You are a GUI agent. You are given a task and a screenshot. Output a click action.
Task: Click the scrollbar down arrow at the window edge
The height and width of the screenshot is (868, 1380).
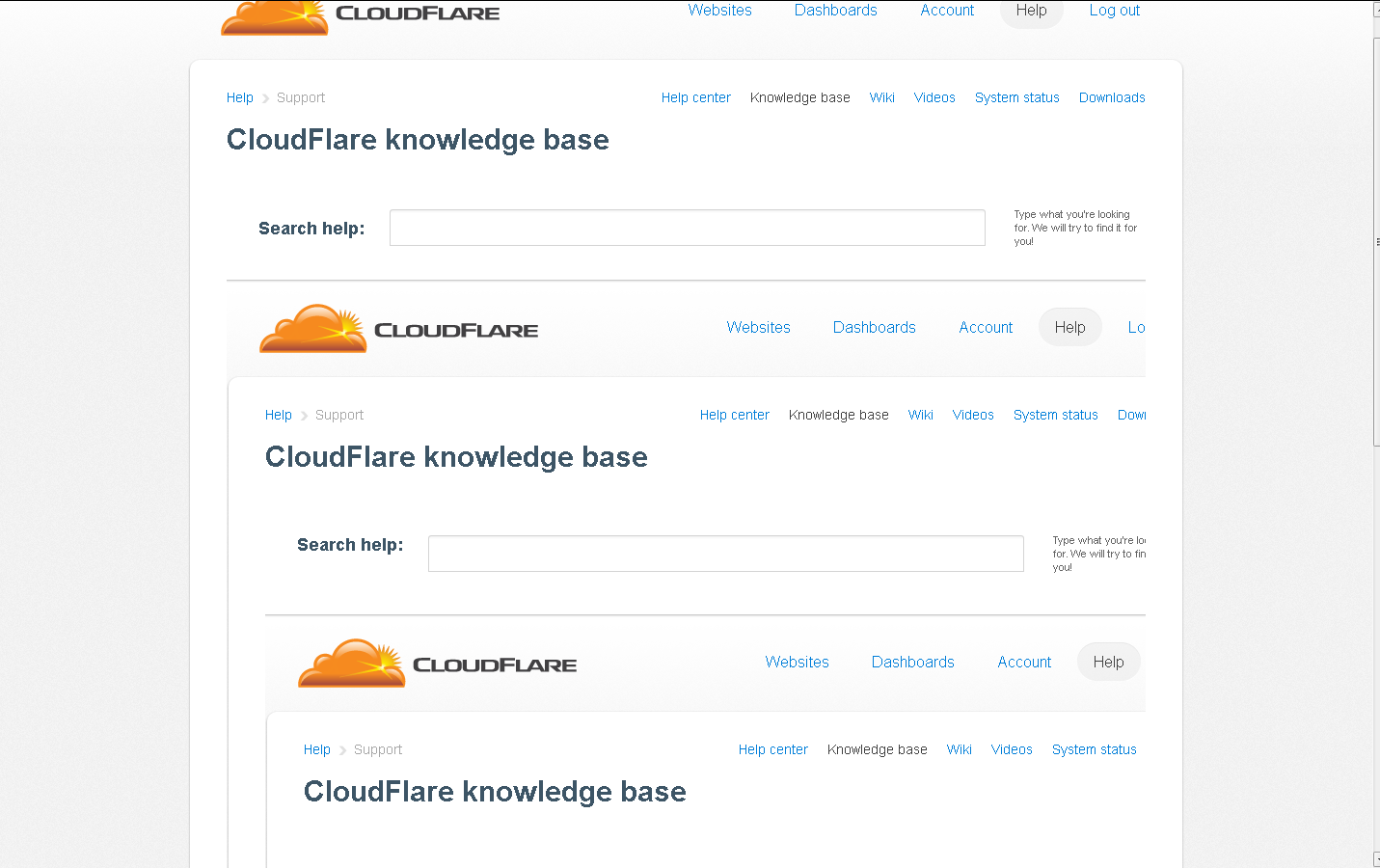tap(1376, 859)
